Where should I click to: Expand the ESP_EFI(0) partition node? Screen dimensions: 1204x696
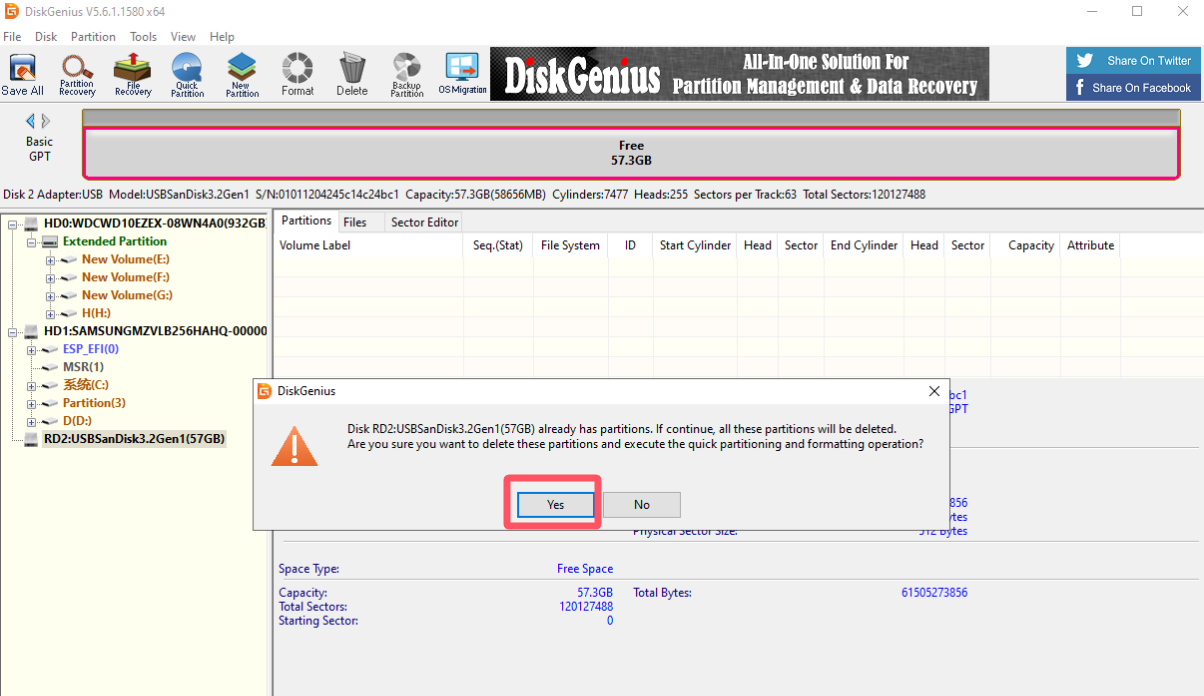32,350
